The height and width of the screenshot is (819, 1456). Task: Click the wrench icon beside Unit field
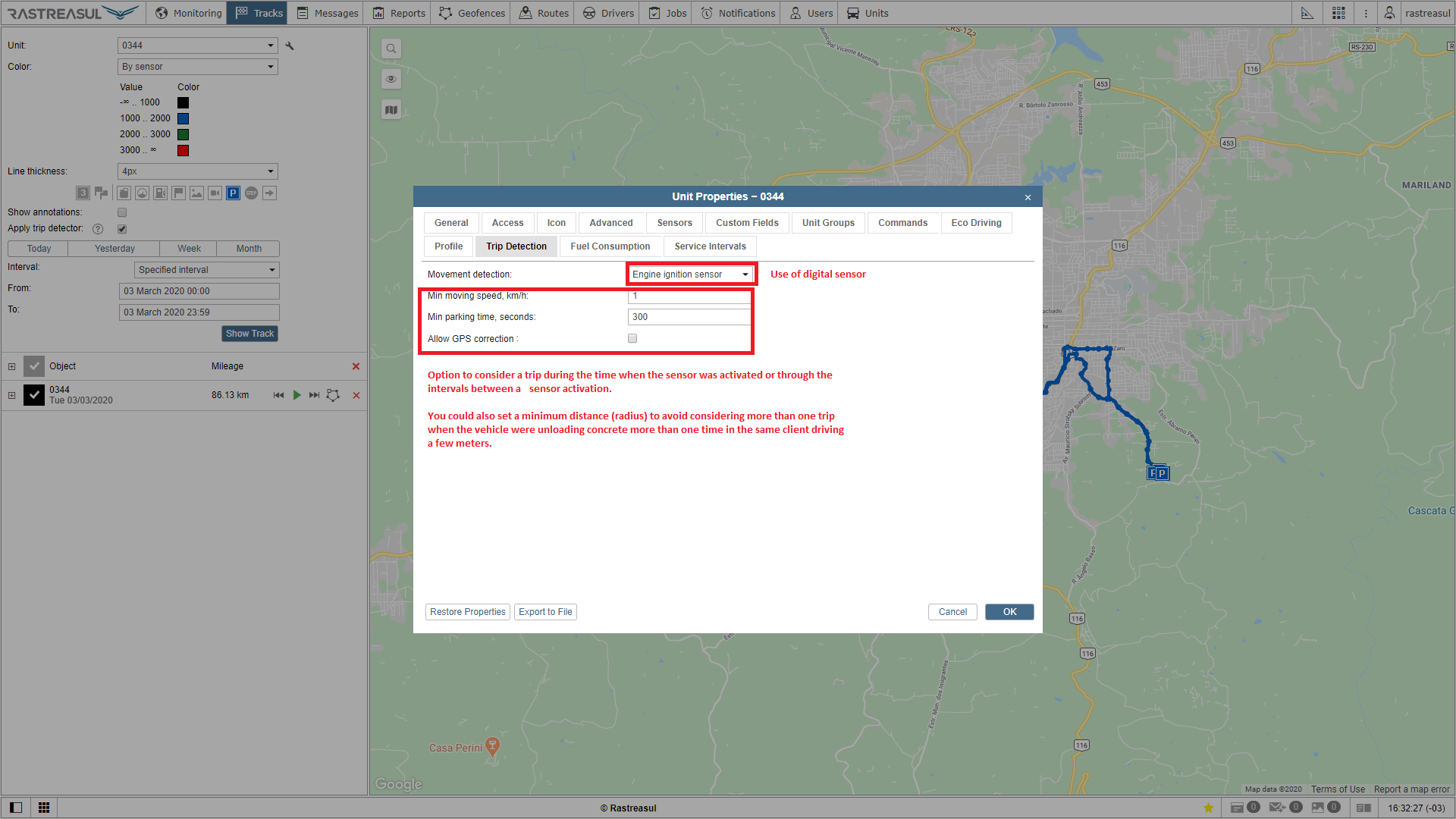290,46
